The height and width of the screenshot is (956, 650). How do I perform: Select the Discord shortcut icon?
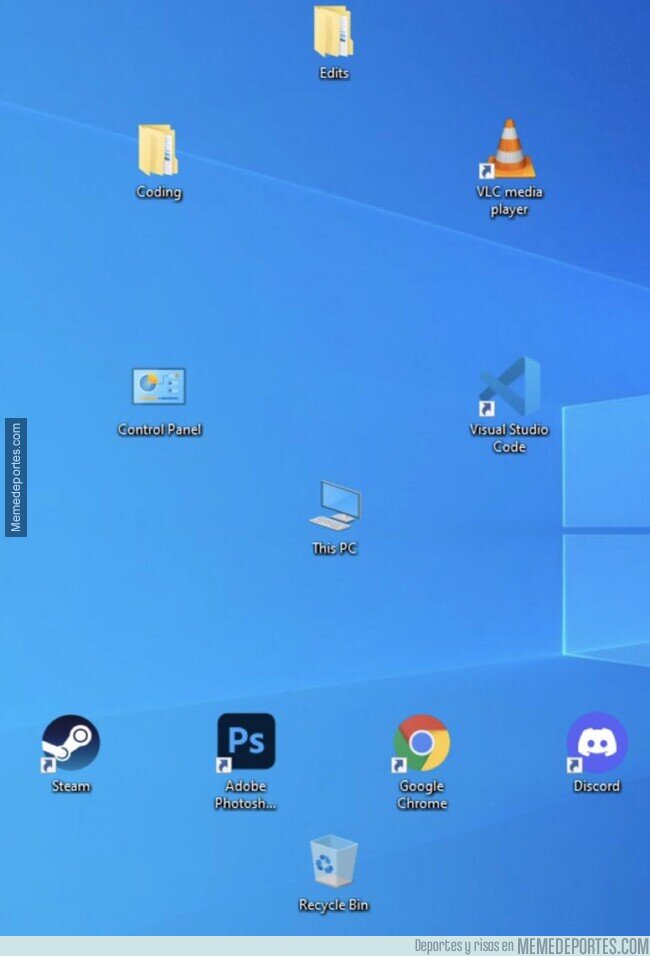click(597, 742)
